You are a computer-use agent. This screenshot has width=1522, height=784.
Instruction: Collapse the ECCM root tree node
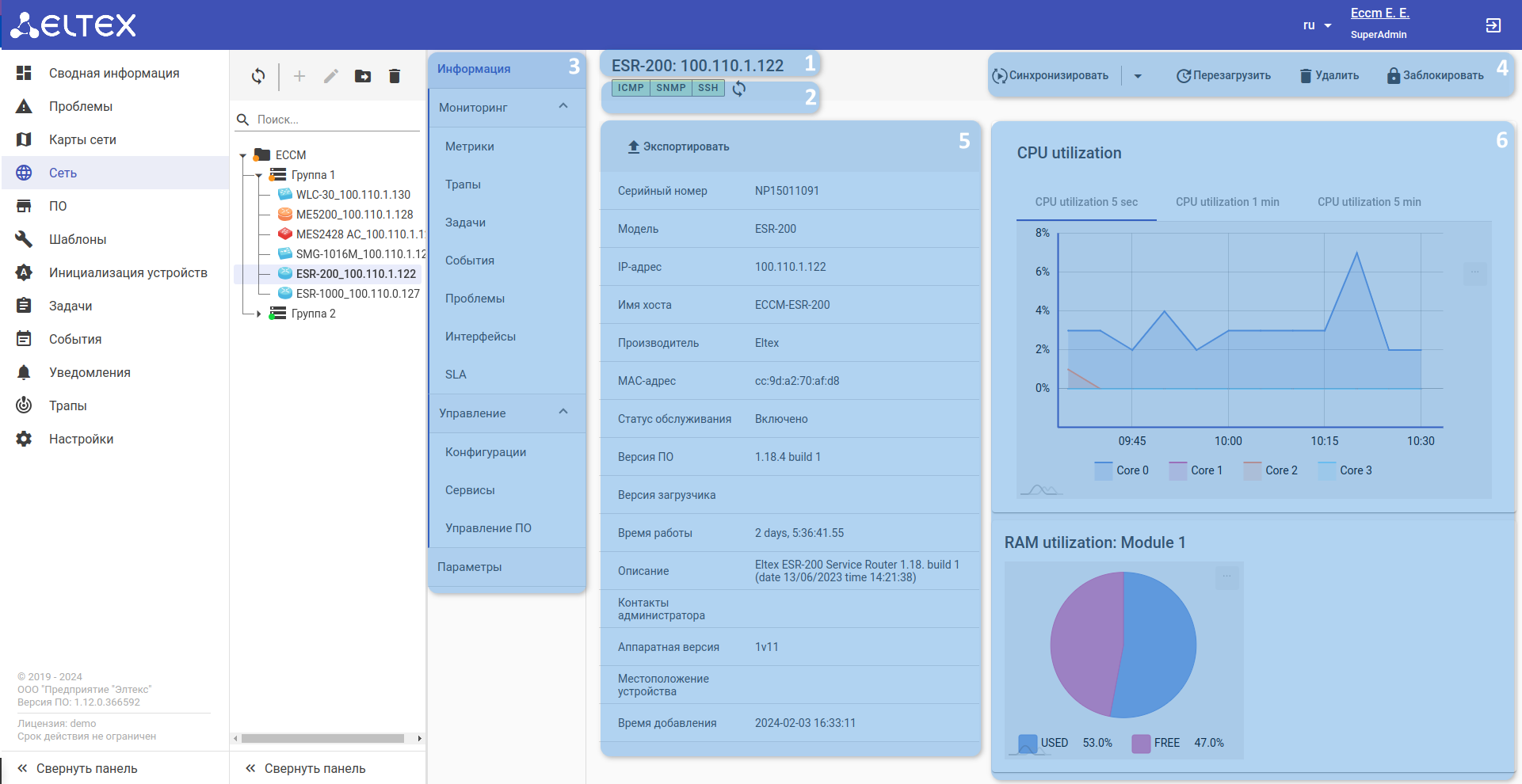[x=243, y=155]
